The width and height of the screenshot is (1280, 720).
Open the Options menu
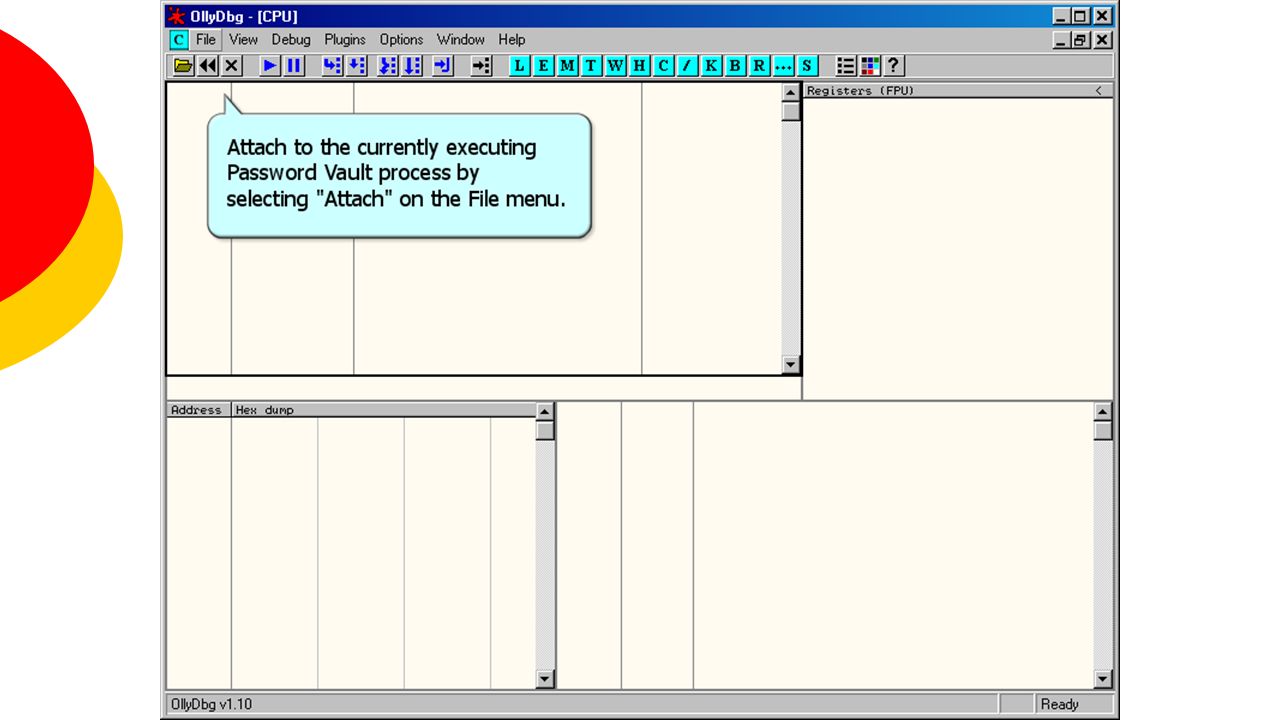click(x=401, y=40)
